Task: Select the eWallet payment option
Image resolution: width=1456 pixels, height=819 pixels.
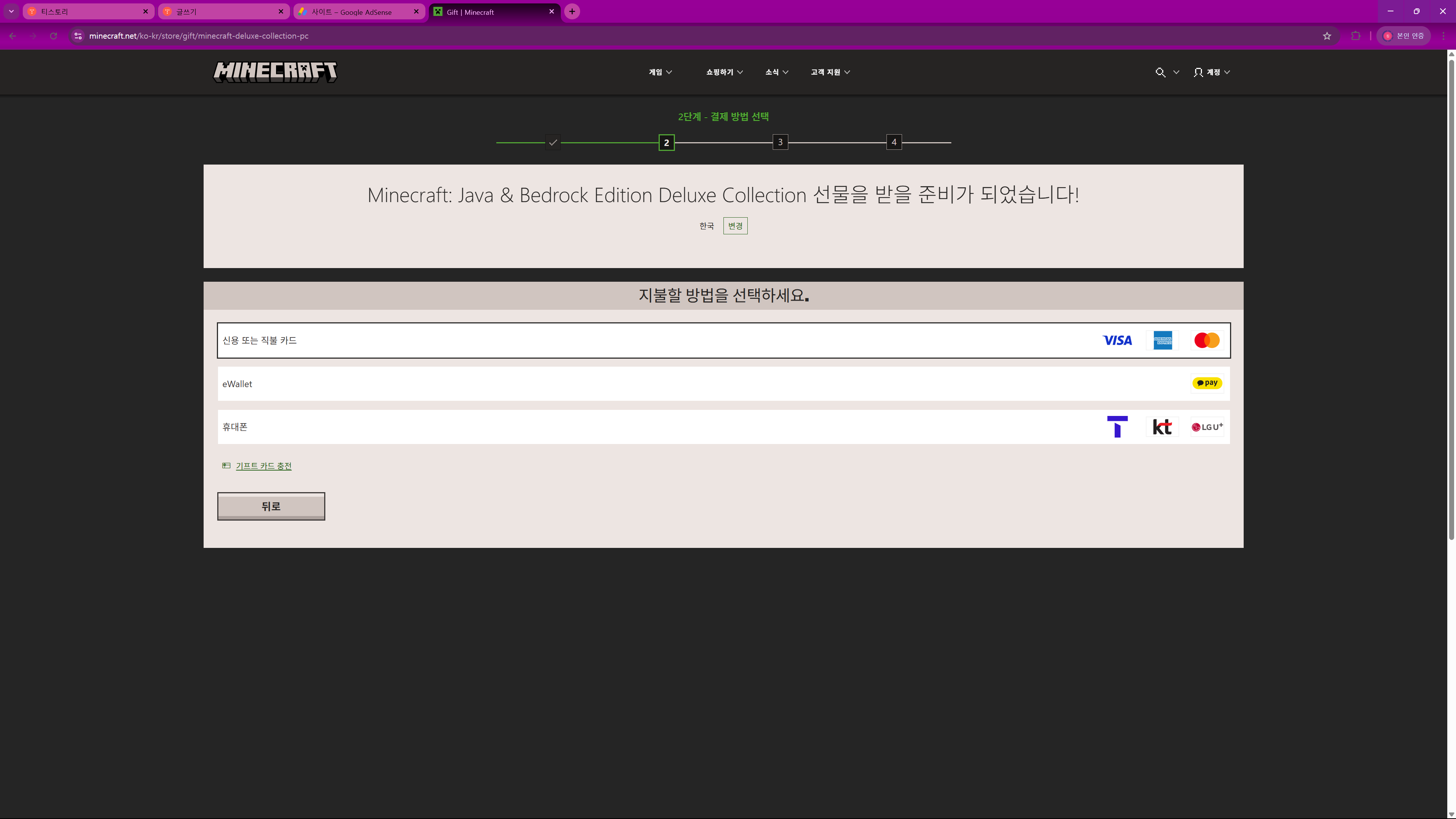Action: point(723,384)
